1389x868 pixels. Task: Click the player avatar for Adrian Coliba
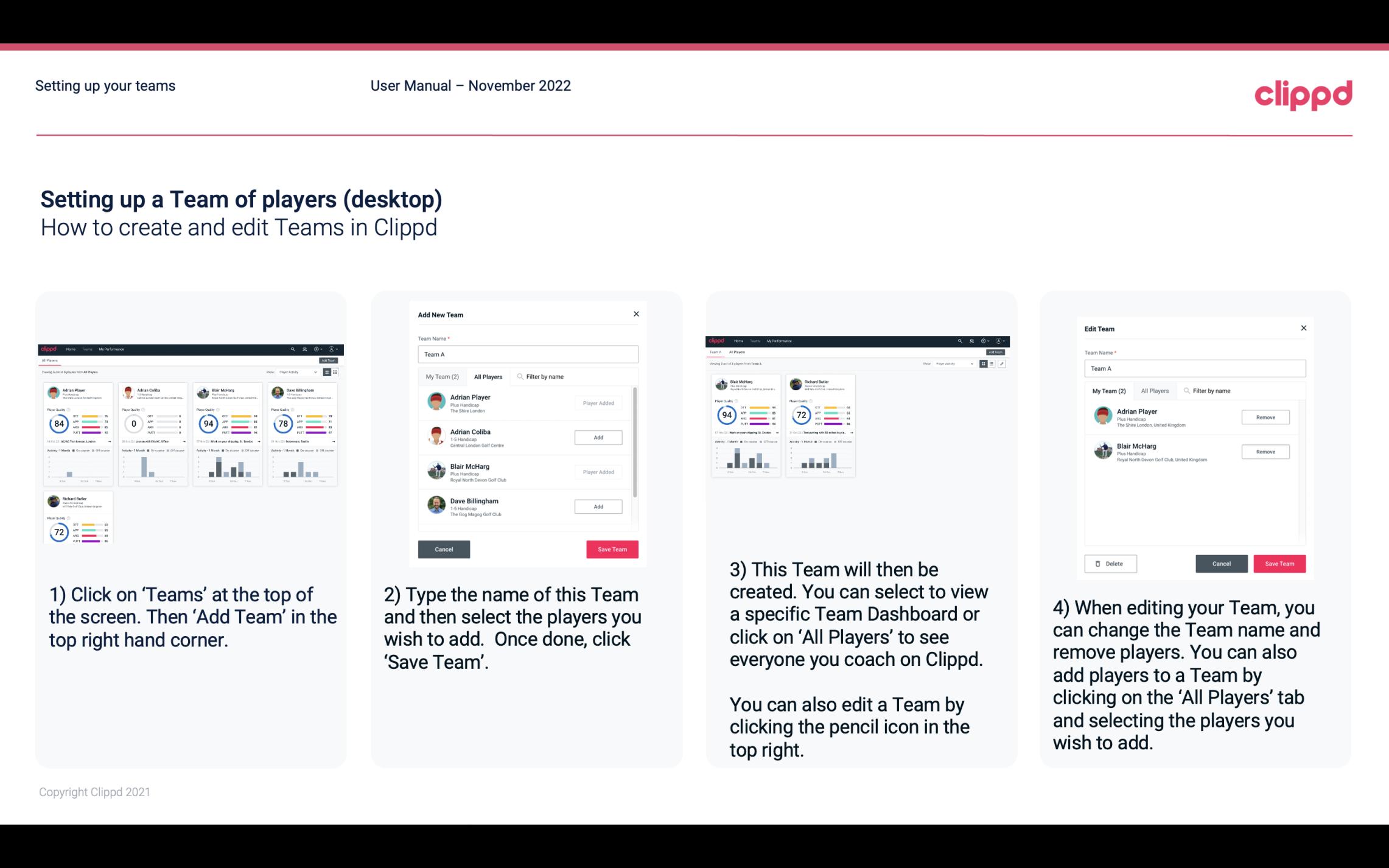click(x=436, y=437)
